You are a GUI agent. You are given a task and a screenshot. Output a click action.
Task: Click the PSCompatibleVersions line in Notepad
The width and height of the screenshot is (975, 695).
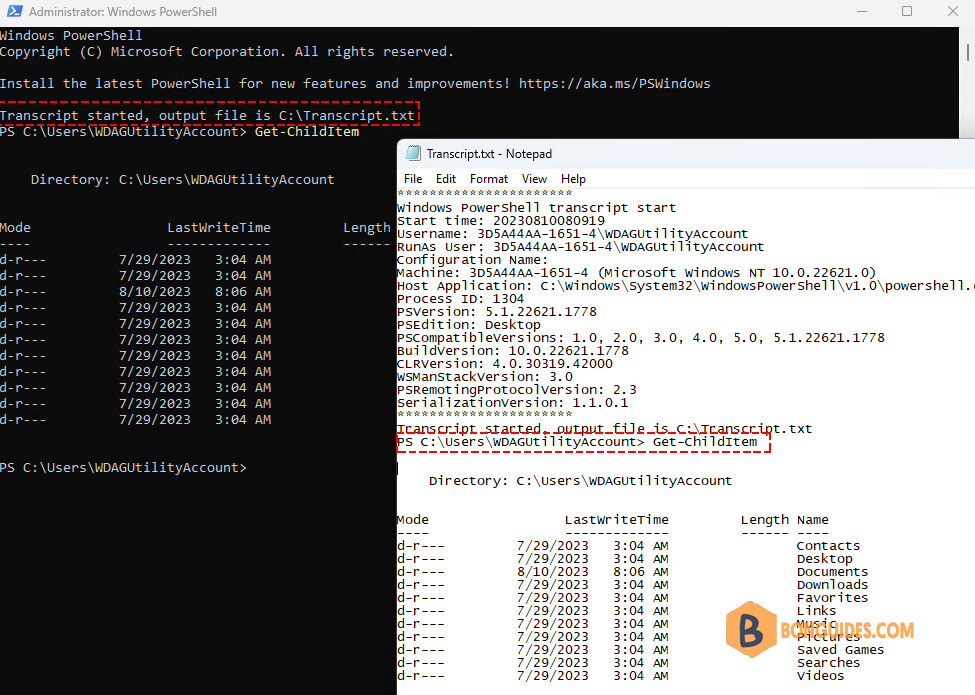coord(640,338)
